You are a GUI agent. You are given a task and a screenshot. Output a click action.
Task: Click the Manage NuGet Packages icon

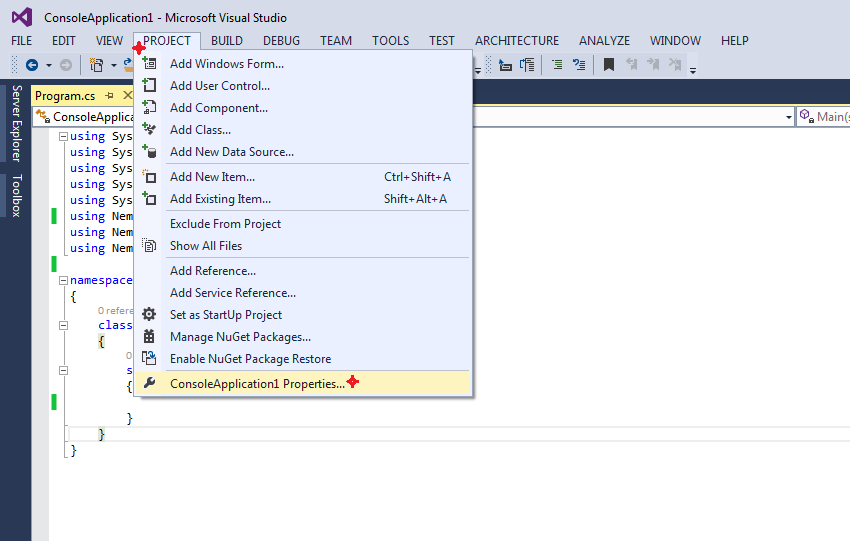point(149,337)
